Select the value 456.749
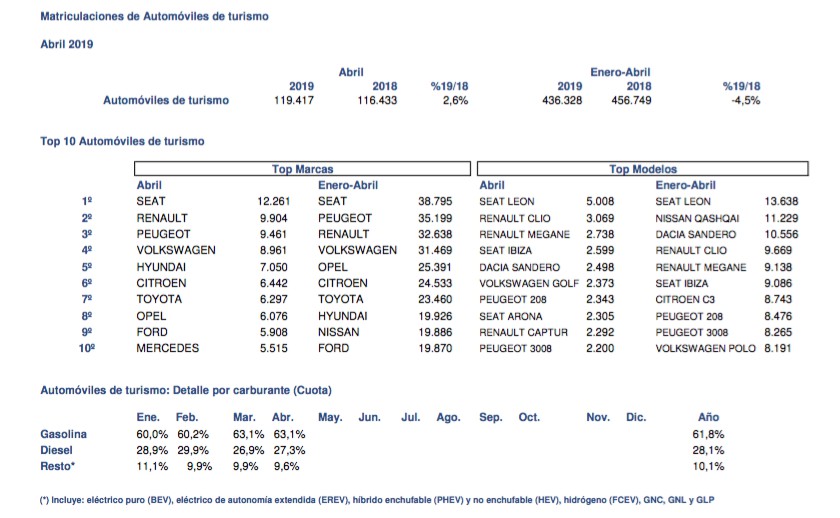This screenshot has width=840, height=518. pos(631,100)
